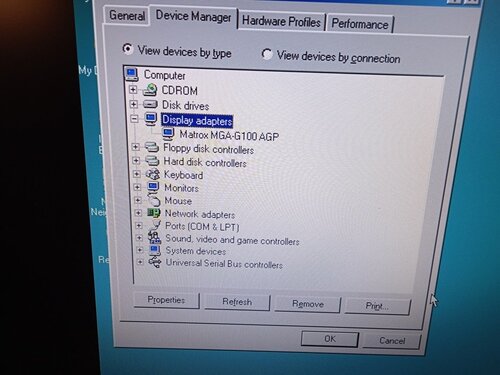
Task: Open the Performance tab
Action: (360, 24)
